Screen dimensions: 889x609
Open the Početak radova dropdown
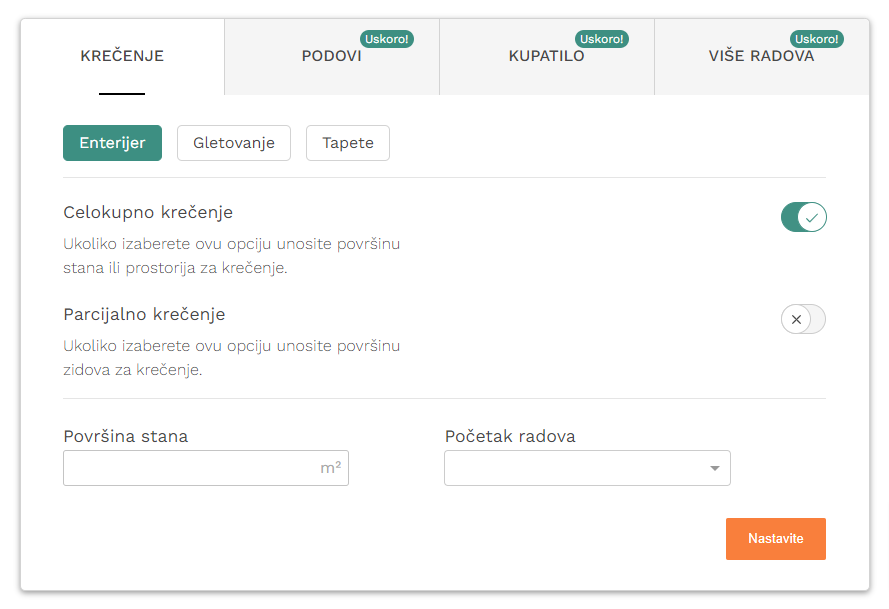point(587,468)
